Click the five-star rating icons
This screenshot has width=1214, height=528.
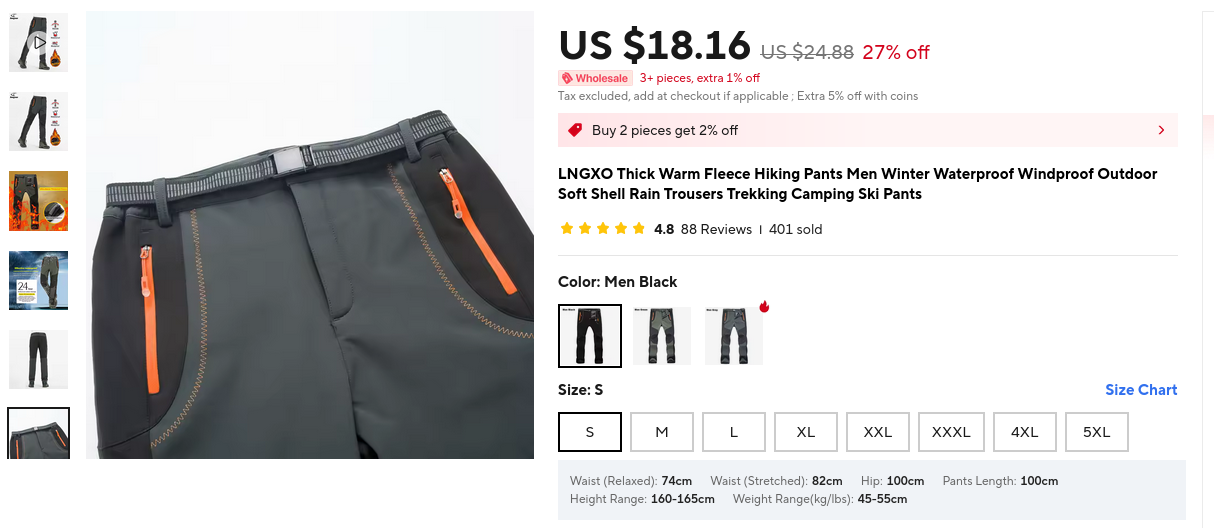pos(603,229)
